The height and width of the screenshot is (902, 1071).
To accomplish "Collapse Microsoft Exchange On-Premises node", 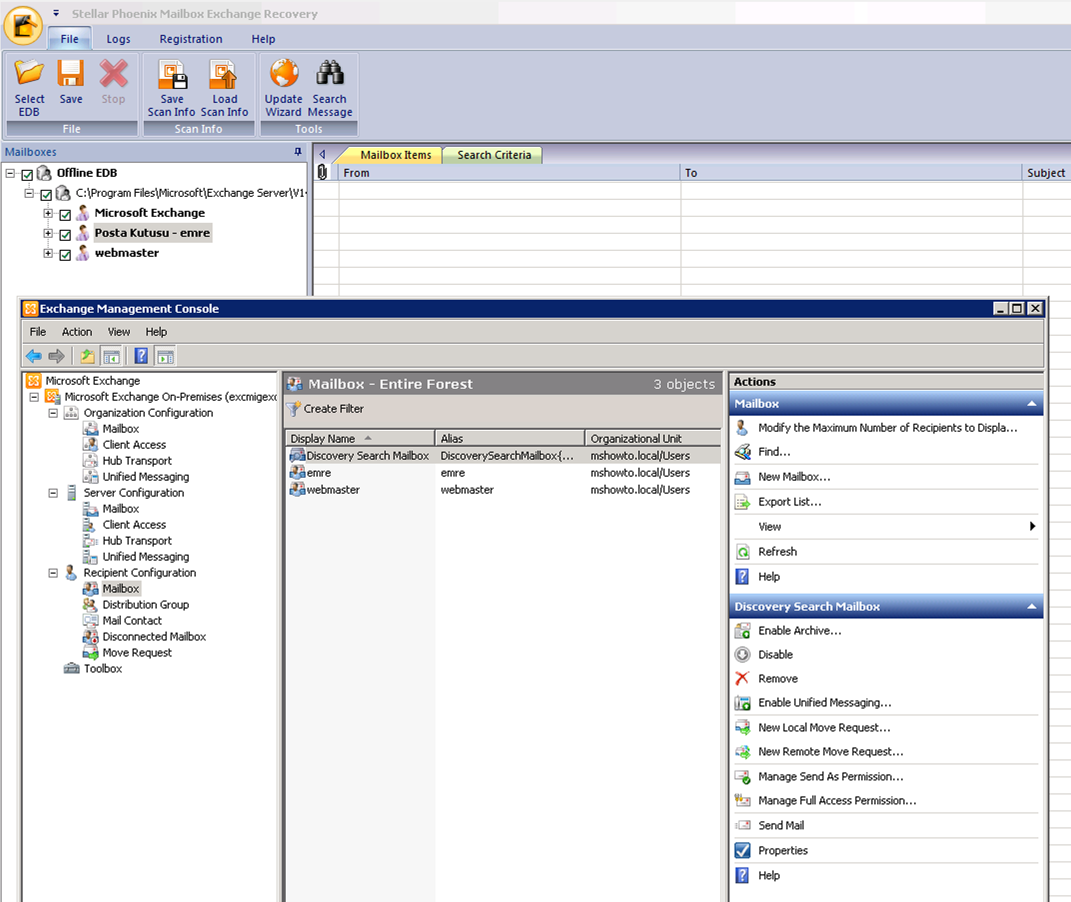I will tap(33, 397).
